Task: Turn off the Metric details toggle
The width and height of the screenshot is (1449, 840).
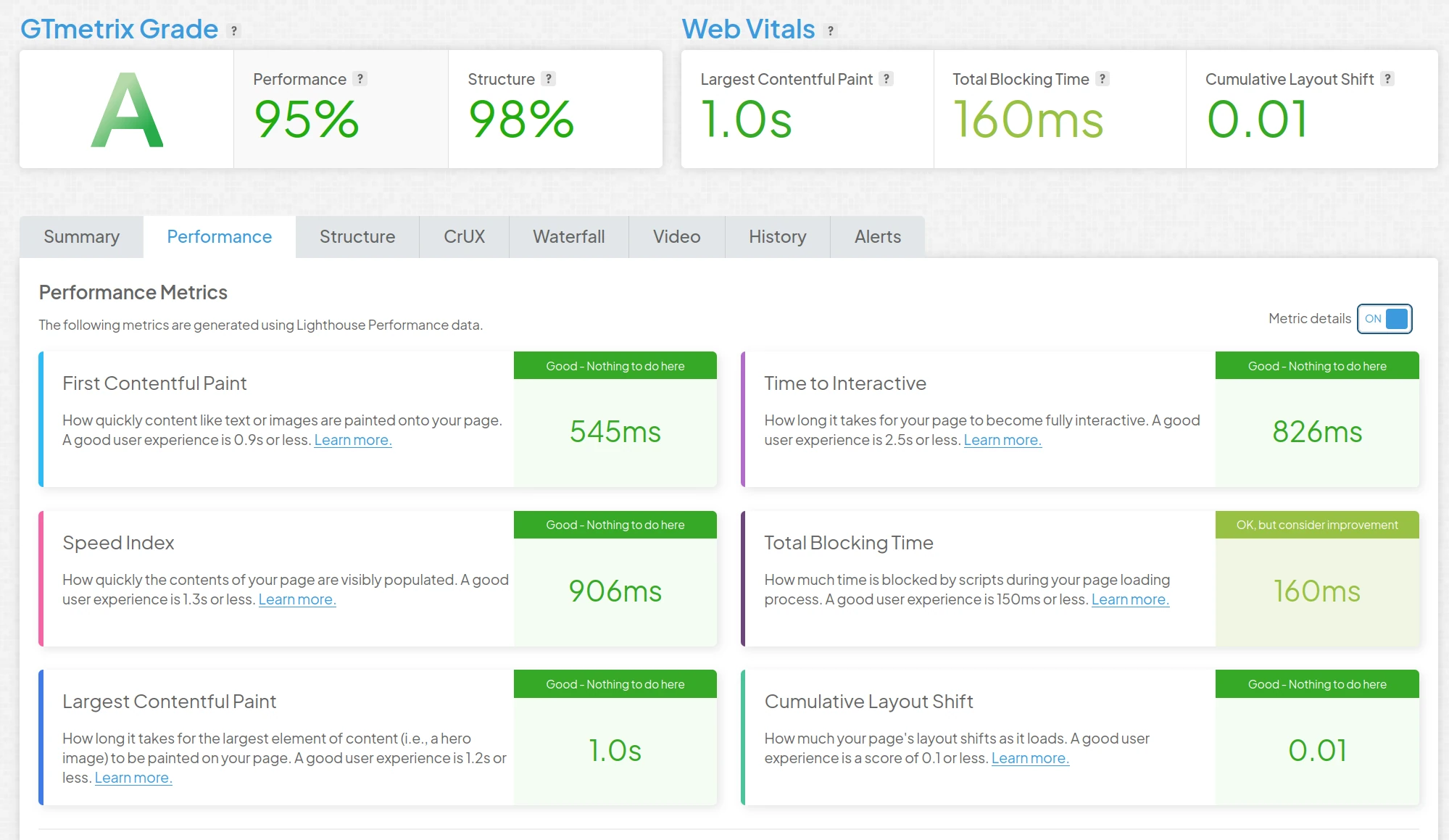Action: coord(1384,318)
